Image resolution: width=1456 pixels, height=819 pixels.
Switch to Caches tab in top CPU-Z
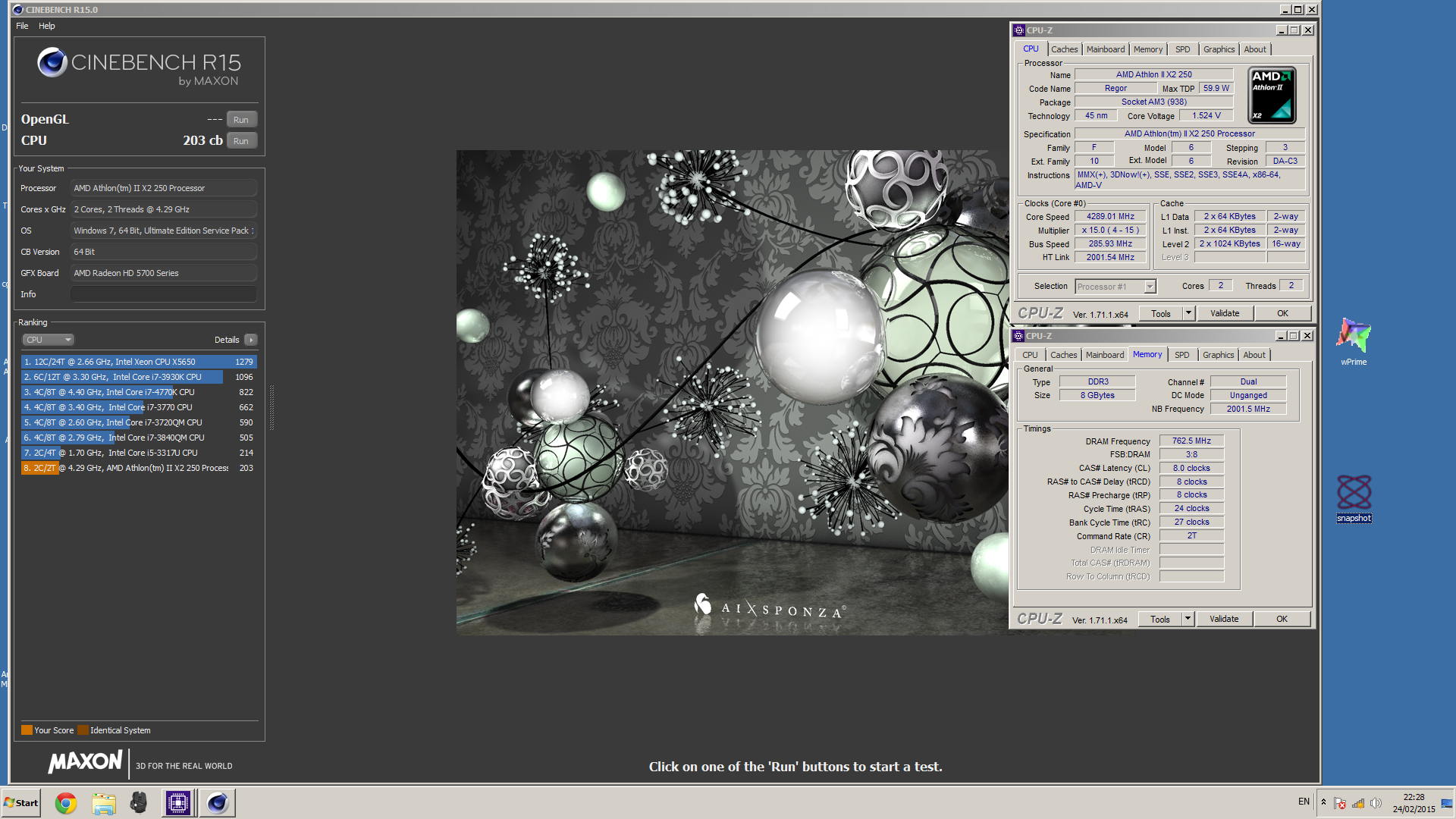click(1064, 49)
